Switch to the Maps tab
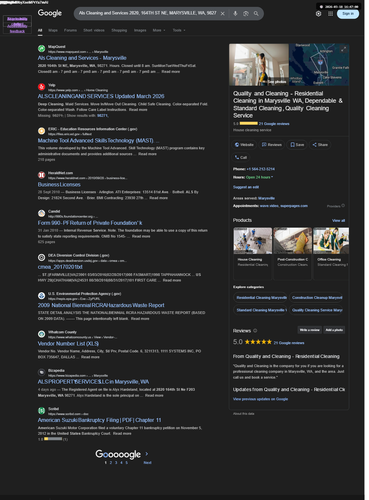 tap(53, 30)
